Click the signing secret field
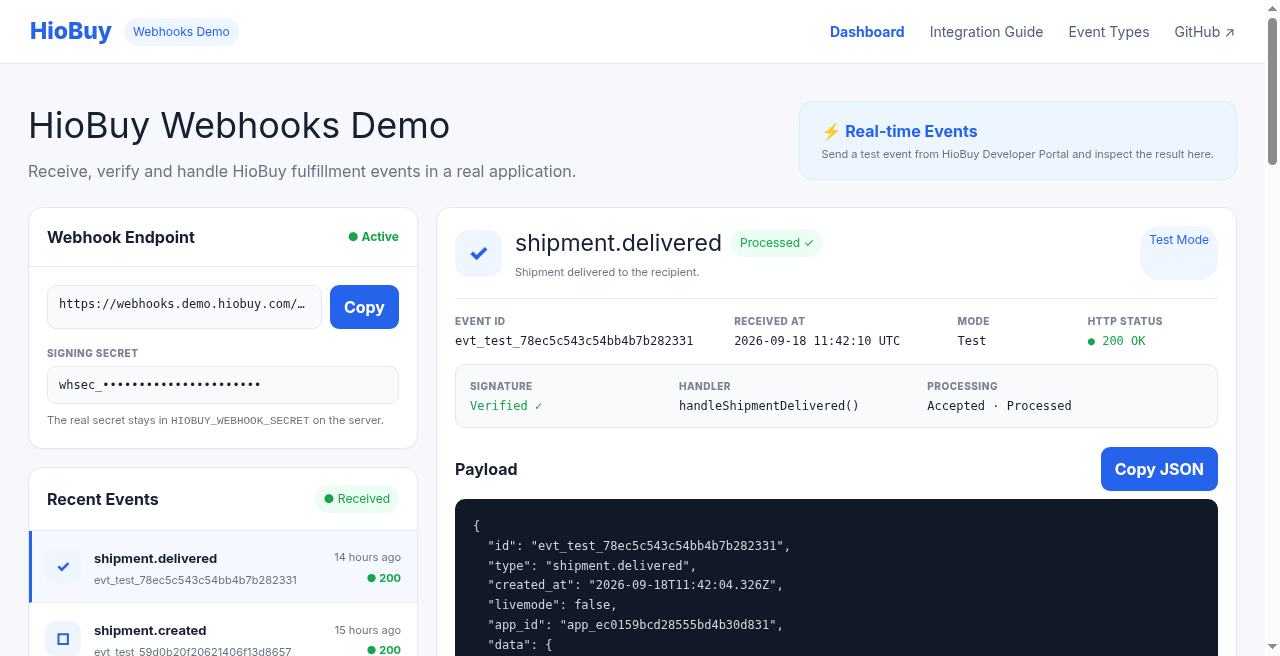Viewport: 1280px width, 656px height. click(x=223, y=385)
